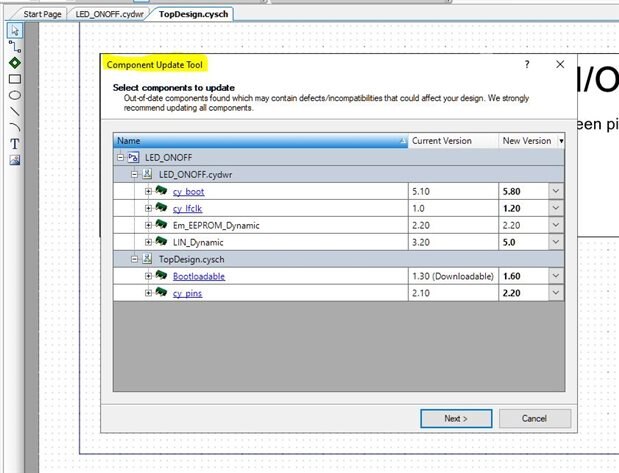Collapse the TopDesign.cysch tree node
The height and width of the screenshot is (473, 619).
[x=135, y=259]
